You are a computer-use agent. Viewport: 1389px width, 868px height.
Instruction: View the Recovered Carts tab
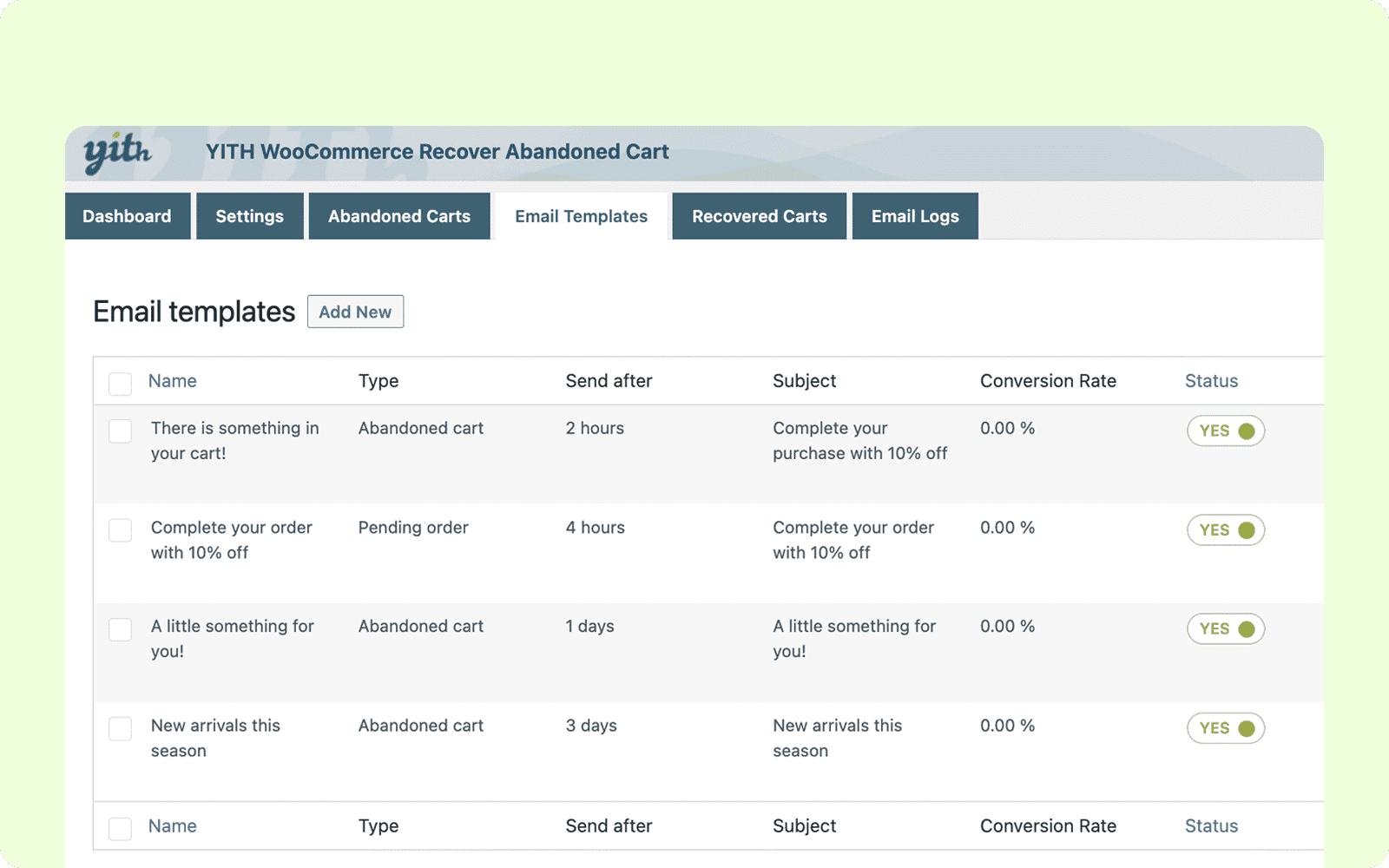coord(758,216)
